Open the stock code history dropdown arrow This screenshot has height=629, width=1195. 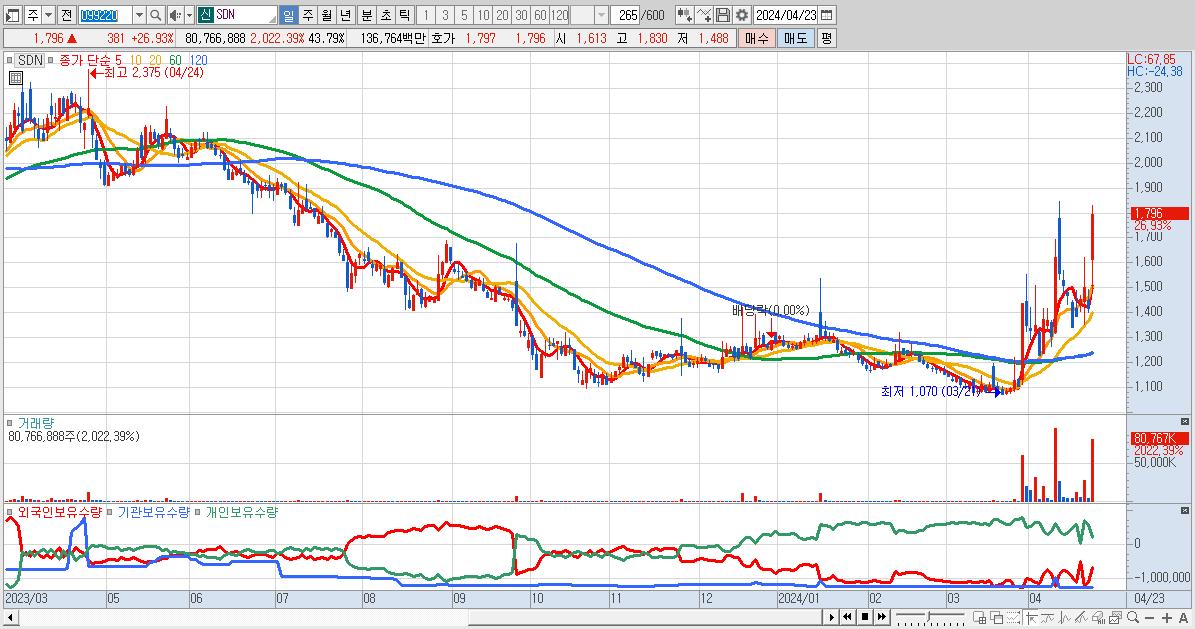139,14
